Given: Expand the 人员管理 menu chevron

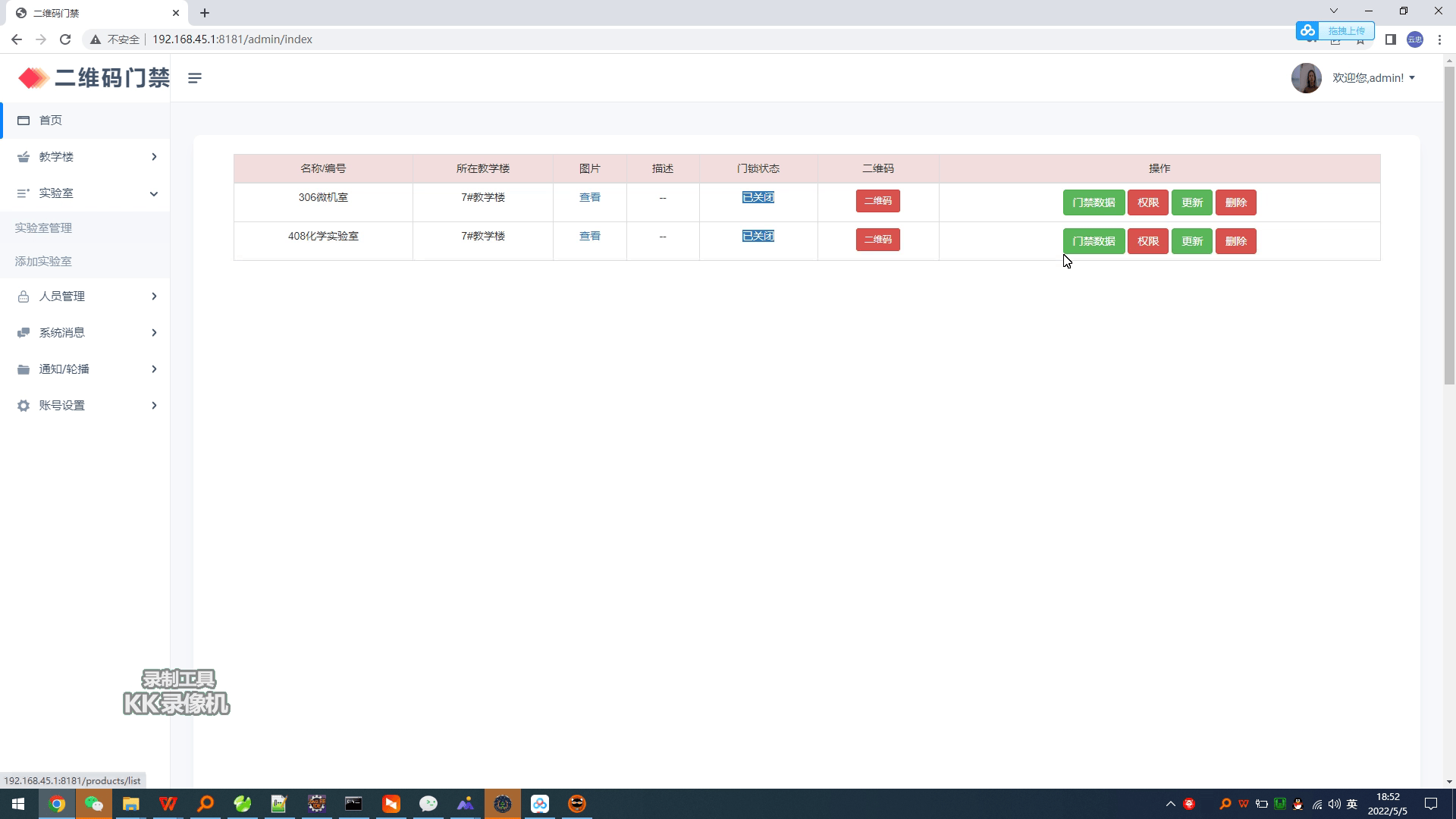Looking at the screenshot, I should [x=154, y=297].
